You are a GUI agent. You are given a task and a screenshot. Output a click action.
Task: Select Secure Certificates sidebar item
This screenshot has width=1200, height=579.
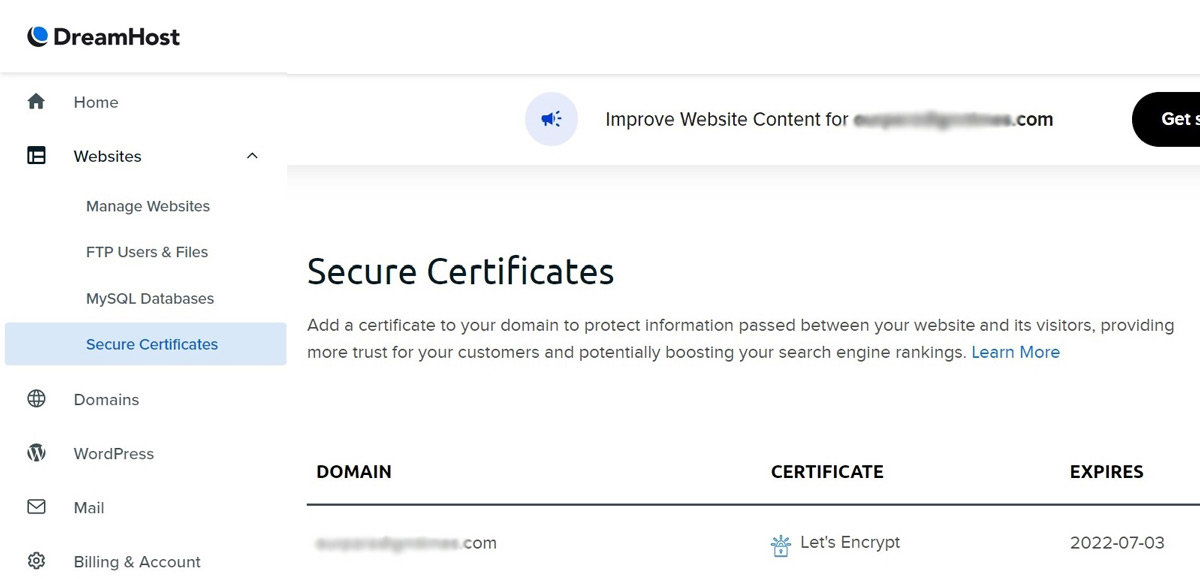(146, 344)
